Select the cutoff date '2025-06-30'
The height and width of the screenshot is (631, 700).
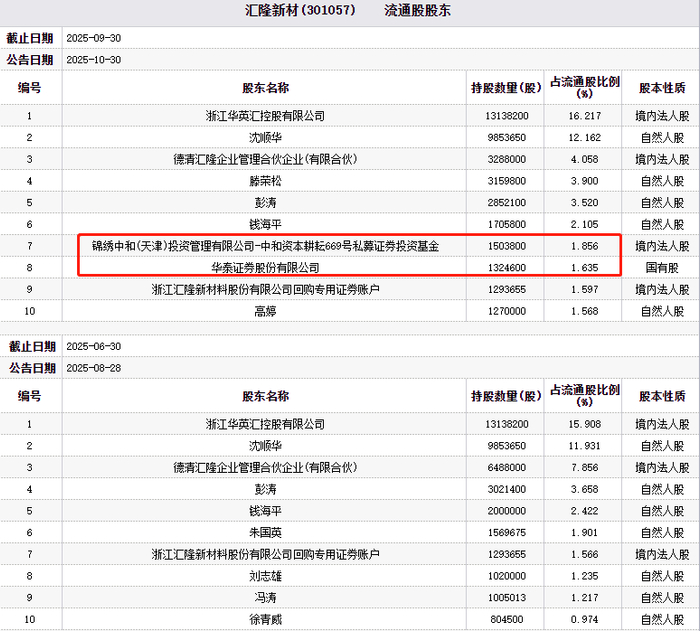94,347
